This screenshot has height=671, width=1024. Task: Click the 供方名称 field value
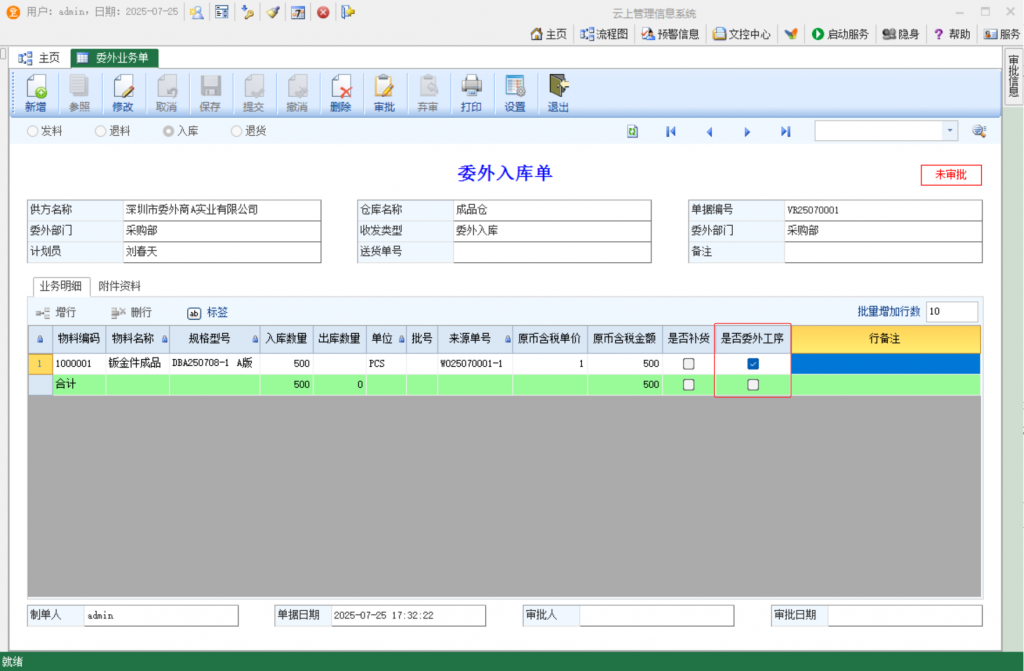(222, 210)
